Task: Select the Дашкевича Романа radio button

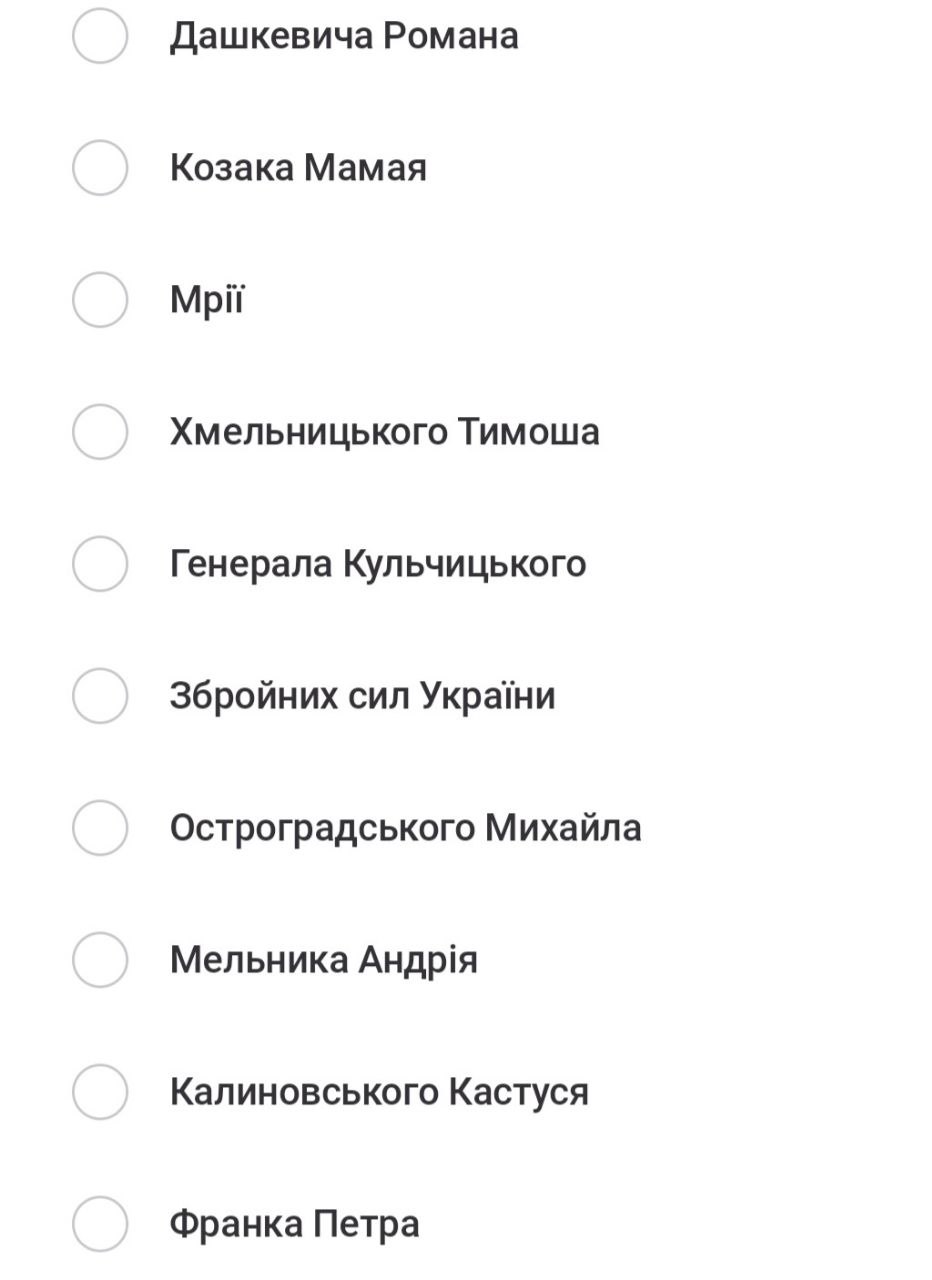Action: coord(100,36)
